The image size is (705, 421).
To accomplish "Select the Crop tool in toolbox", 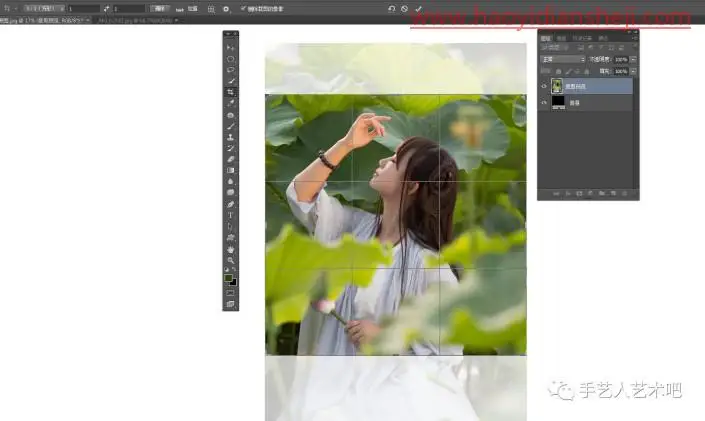I will click(x=231, y=92).
